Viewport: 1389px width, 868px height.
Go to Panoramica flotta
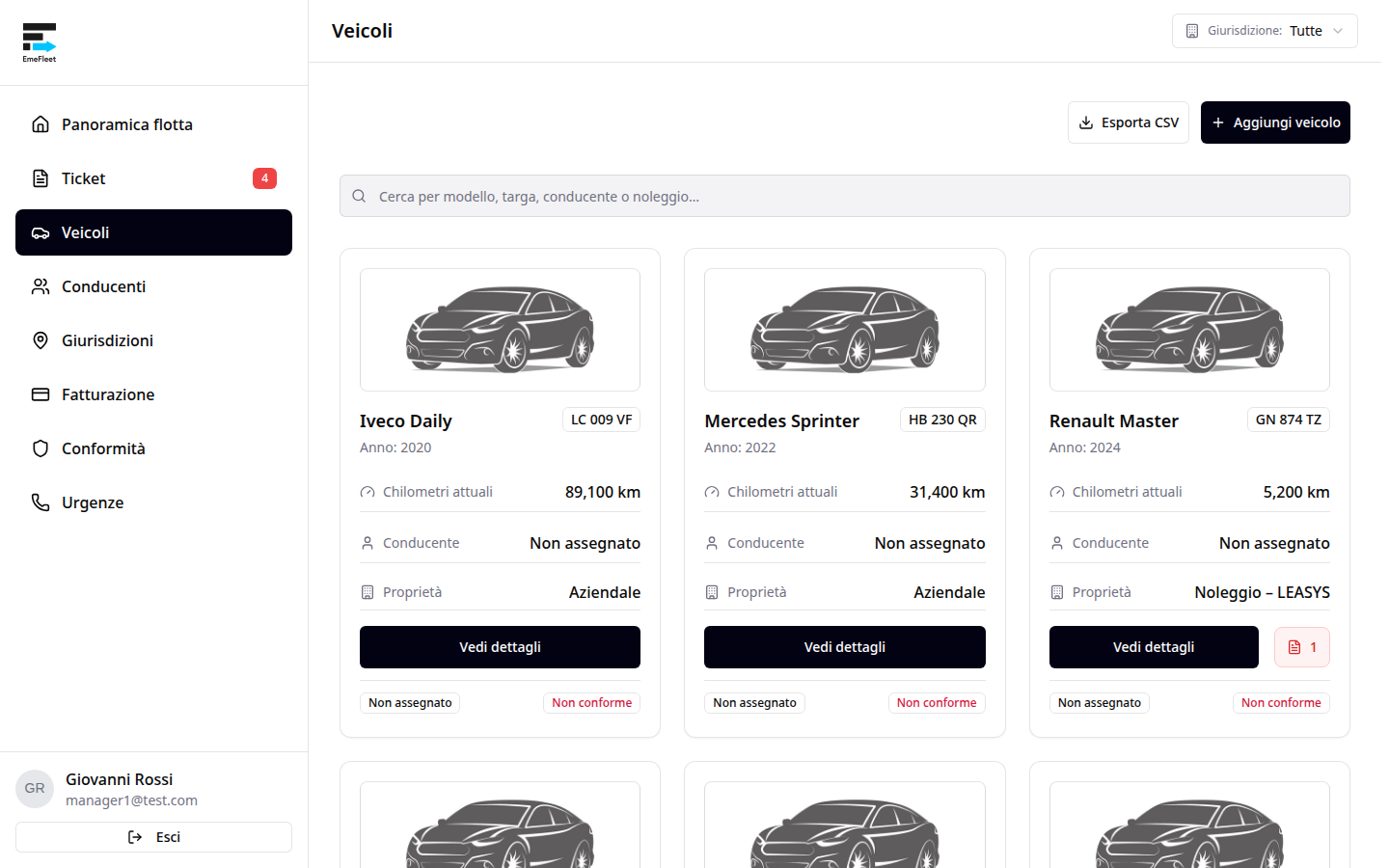pyautogui.click(x=153, y=124)
